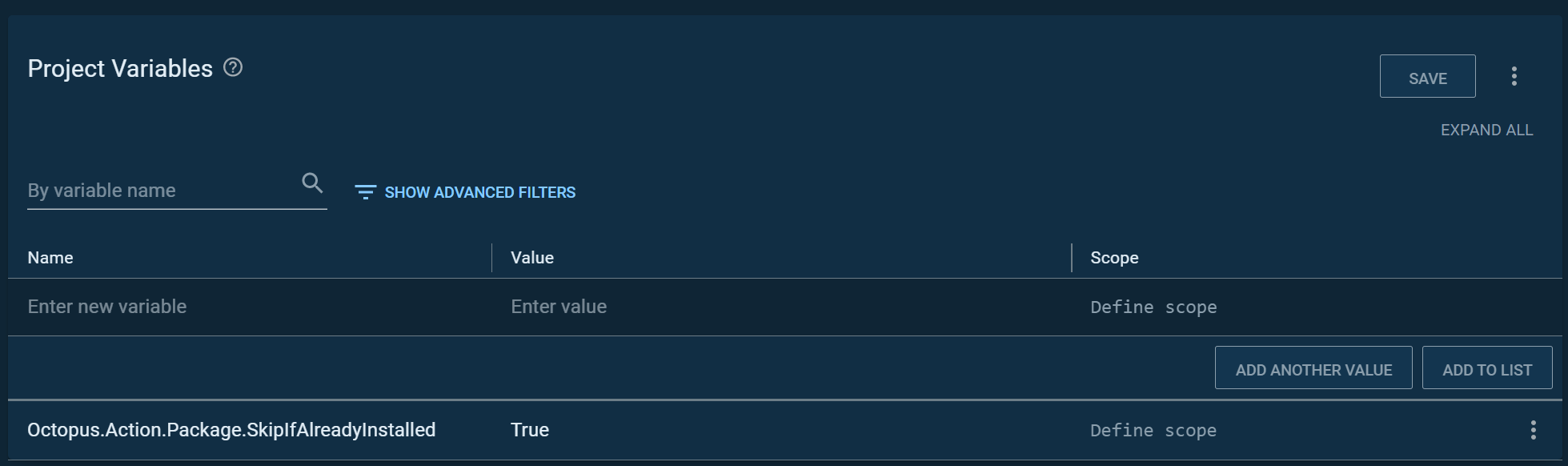Image resolution: width=1568 pixels, height=466 pixels.
Task: Open Define scope for SkipIfAlreadyInstalled
Action: [1153, 430]
